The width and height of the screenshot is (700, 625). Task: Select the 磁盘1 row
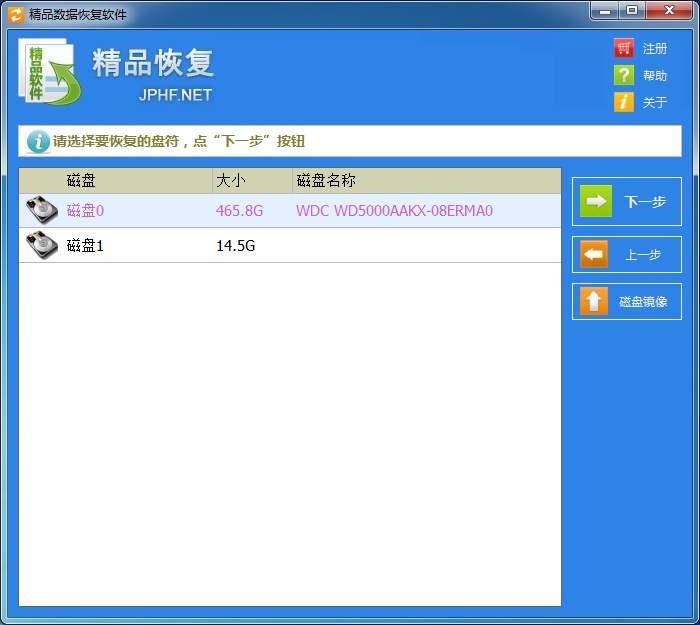click(x=290, y=246)
